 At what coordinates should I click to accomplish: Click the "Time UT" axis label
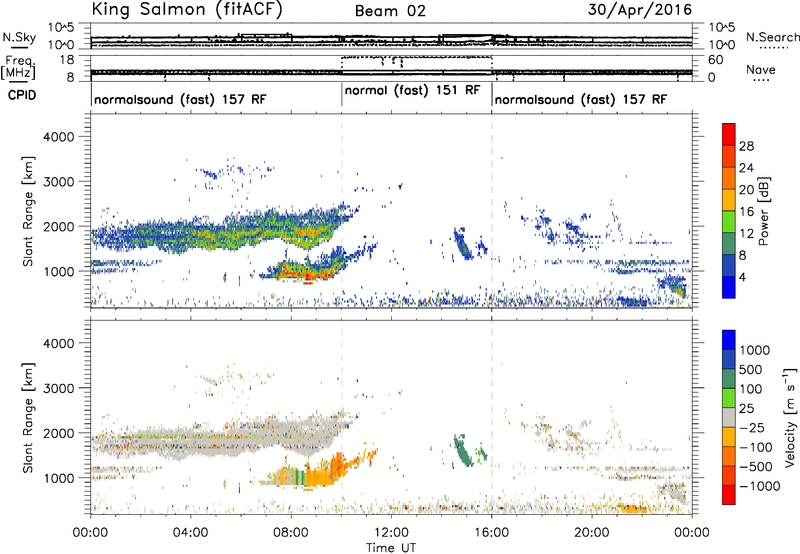391,548
